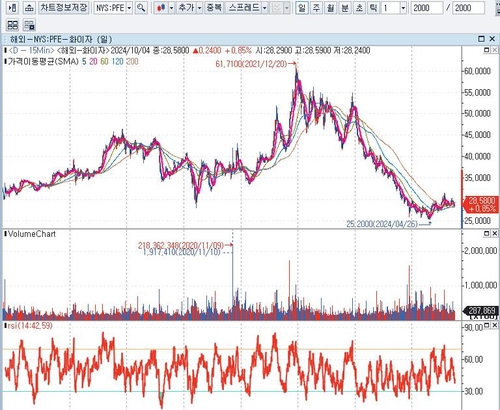
Task: Select the candlestick chart type icon
Action: [162, 8]
